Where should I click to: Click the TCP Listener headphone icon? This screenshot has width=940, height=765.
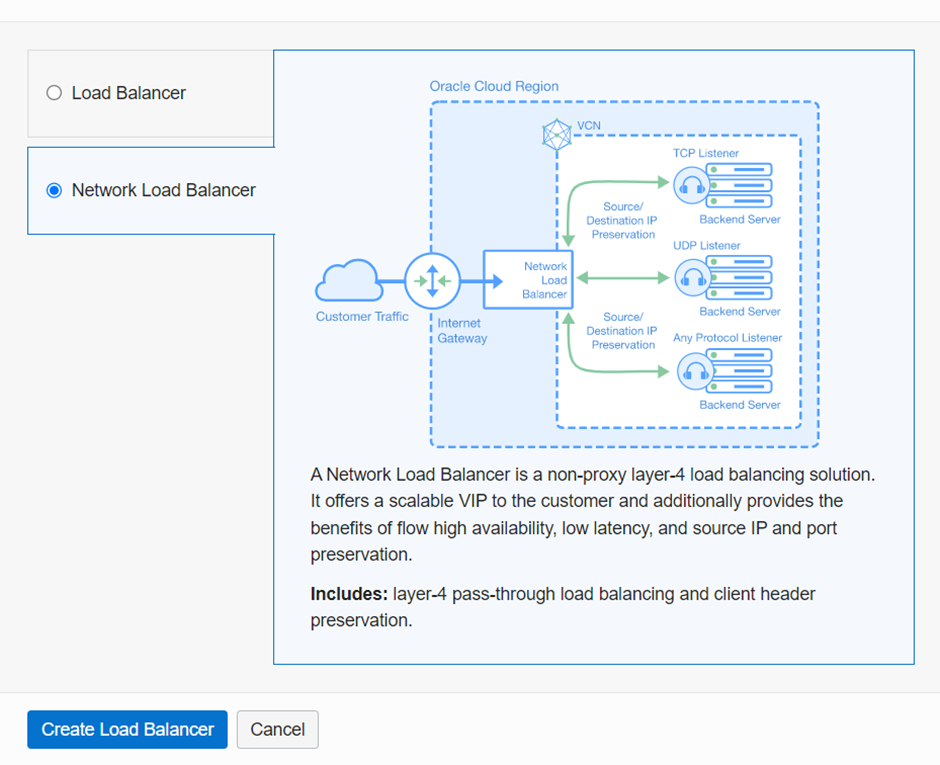(x=692, y=185)
